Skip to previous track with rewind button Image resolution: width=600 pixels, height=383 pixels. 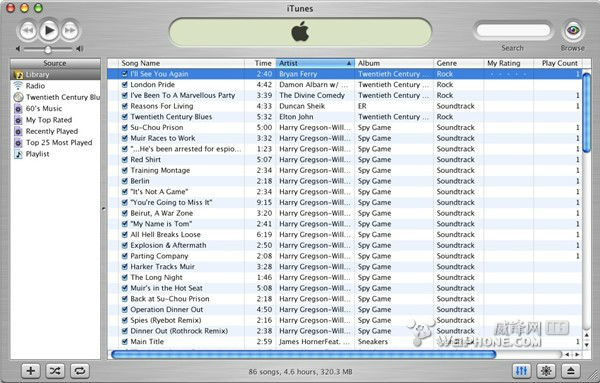28,31
